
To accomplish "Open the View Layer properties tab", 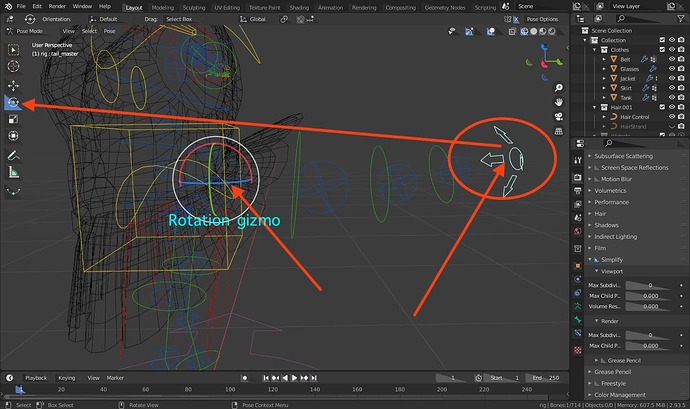I will point(578,204).
